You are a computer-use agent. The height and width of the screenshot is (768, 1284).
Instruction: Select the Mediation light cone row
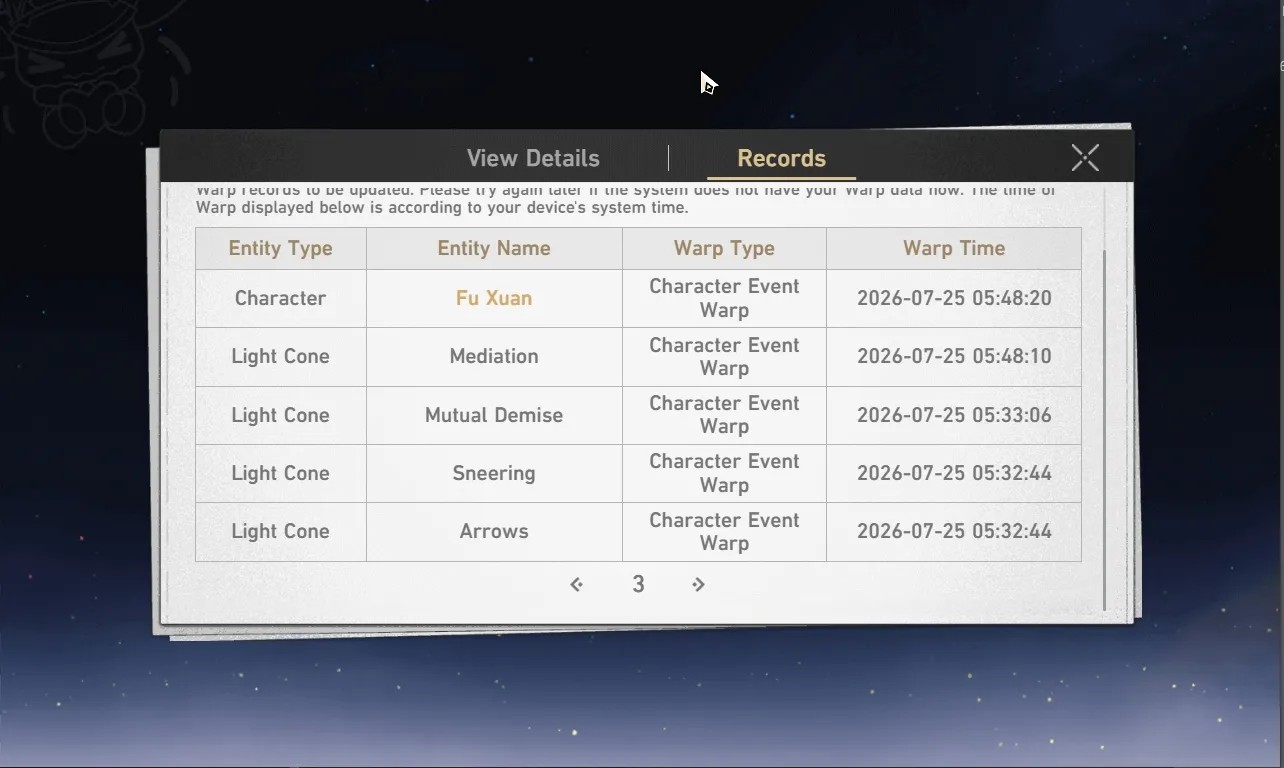[x=638, y=357]
